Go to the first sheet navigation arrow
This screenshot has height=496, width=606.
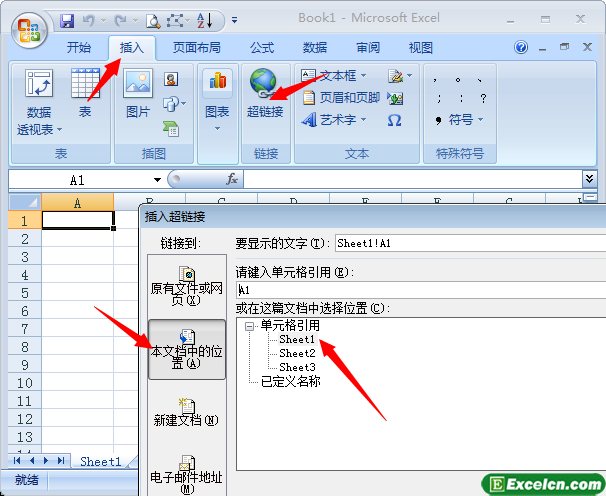(17, 460)
